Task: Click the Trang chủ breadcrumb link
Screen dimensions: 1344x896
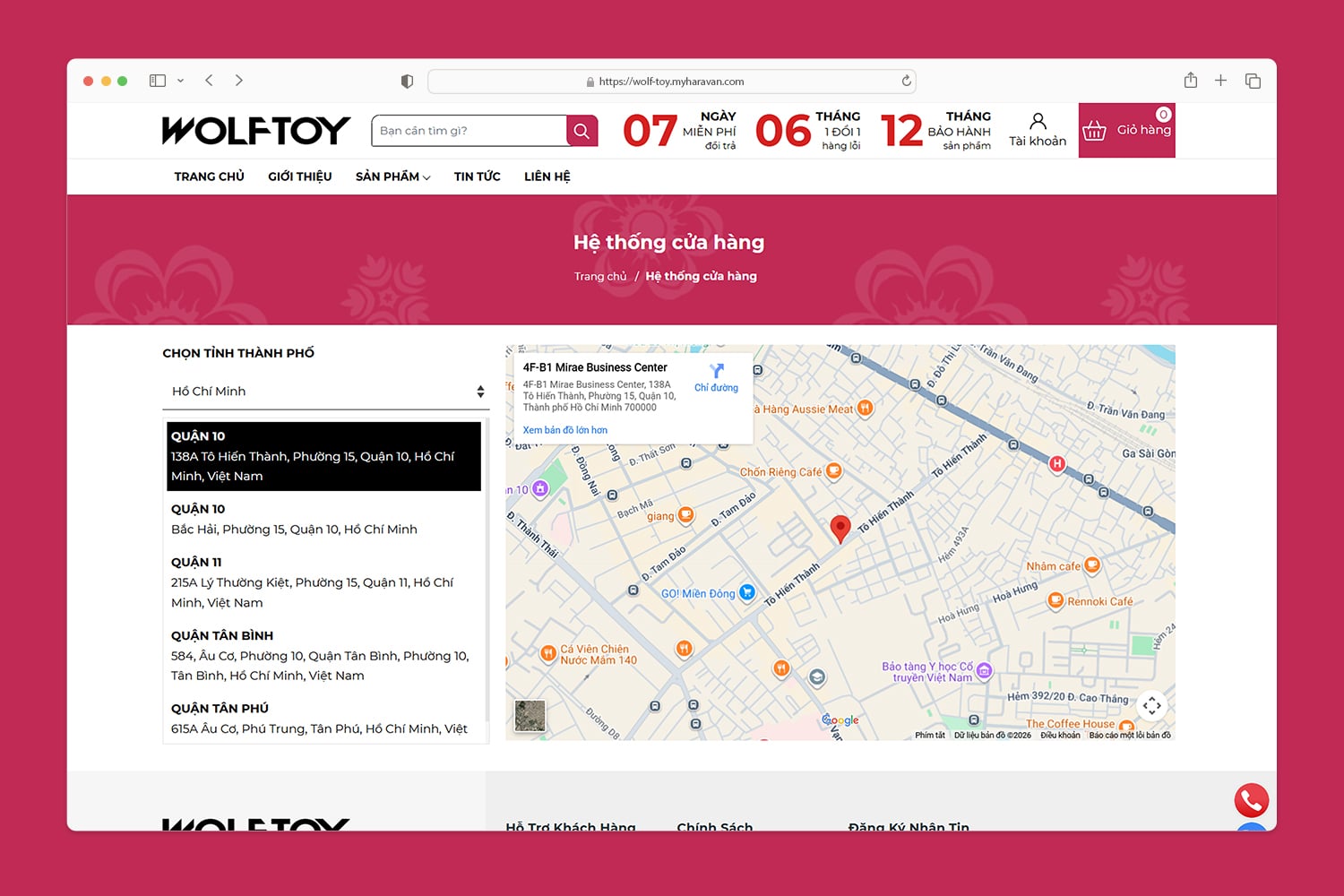Action: [600, 276]
